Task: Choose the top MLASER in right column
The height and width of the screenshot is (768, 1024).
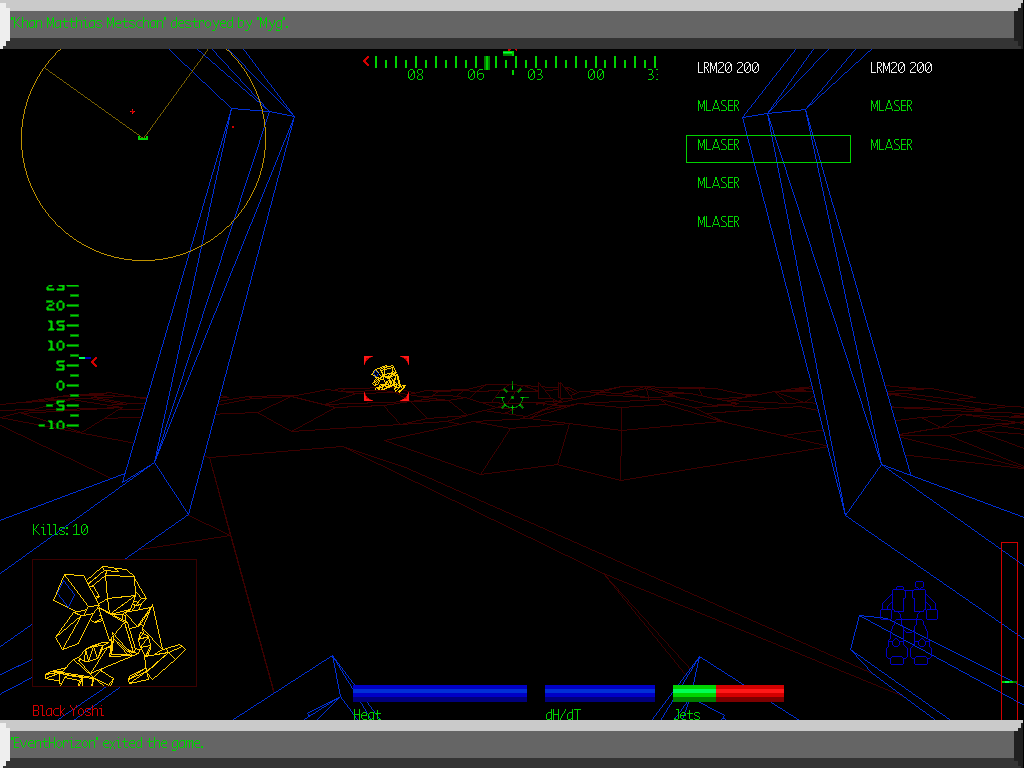Action: (x=891, y=106)
